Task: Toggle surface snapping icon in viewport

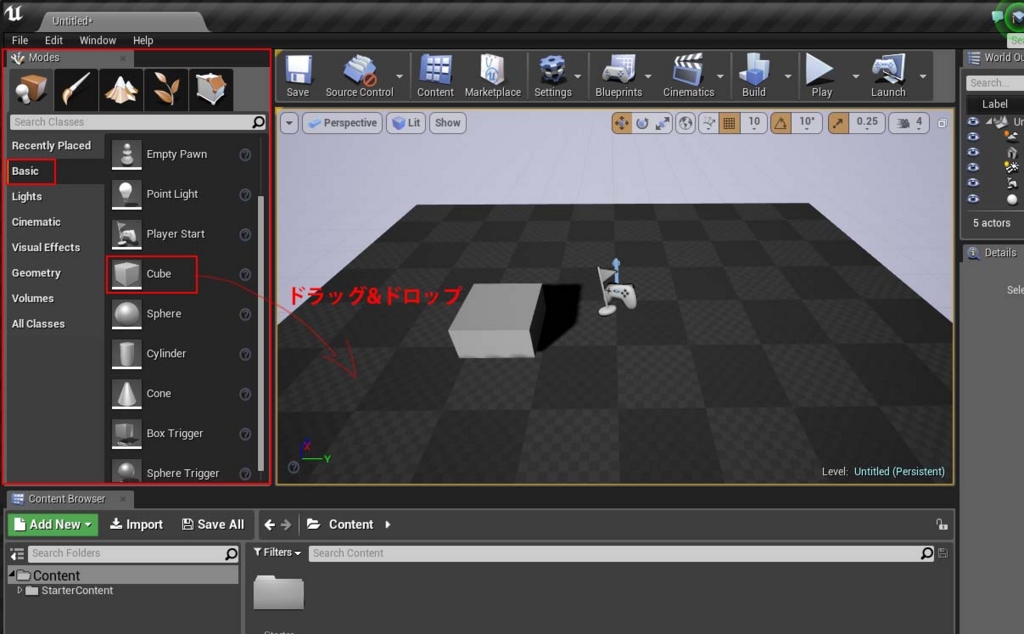Action: click(709, 123)
